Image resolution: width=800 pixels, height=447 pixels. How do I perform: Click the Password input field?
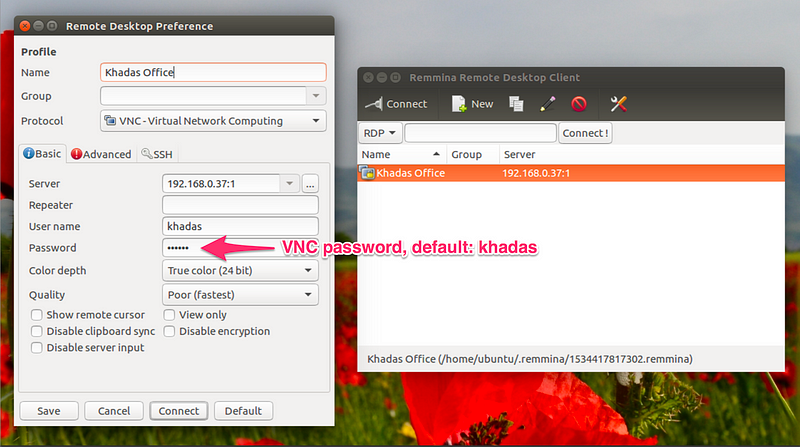pos(240,248)
